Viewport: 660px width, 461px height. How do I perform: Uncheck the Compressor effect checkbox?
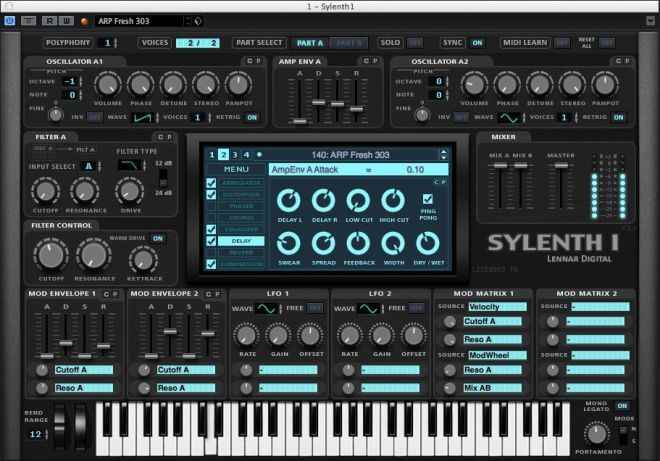click(x=211, y=264)
